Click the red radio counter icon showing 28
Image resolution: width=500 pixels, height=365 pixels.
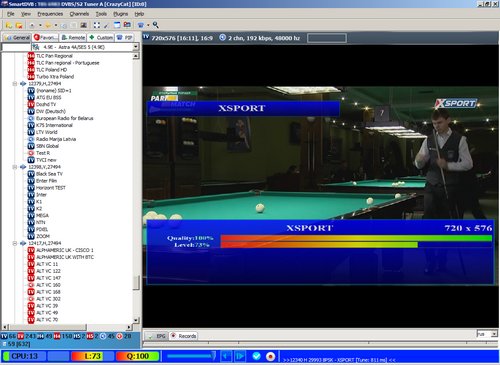pyautogui.click(x=119, y=336)
